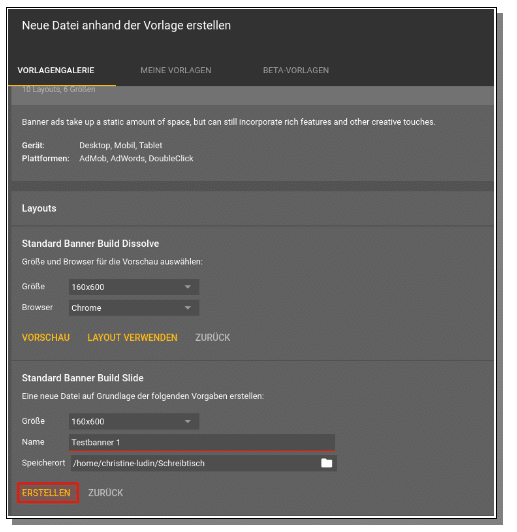Click Zurück next to Erstellen

tap(106, 493)
